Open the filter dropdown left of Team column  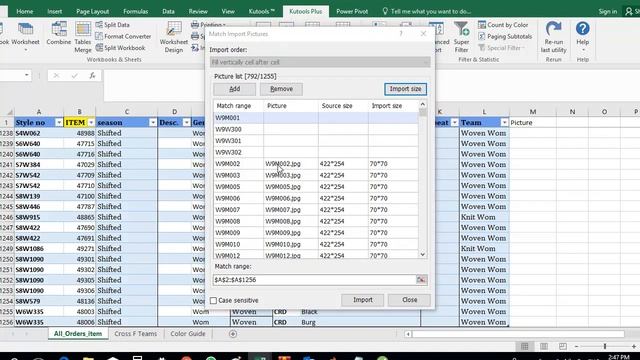[454, 122]
